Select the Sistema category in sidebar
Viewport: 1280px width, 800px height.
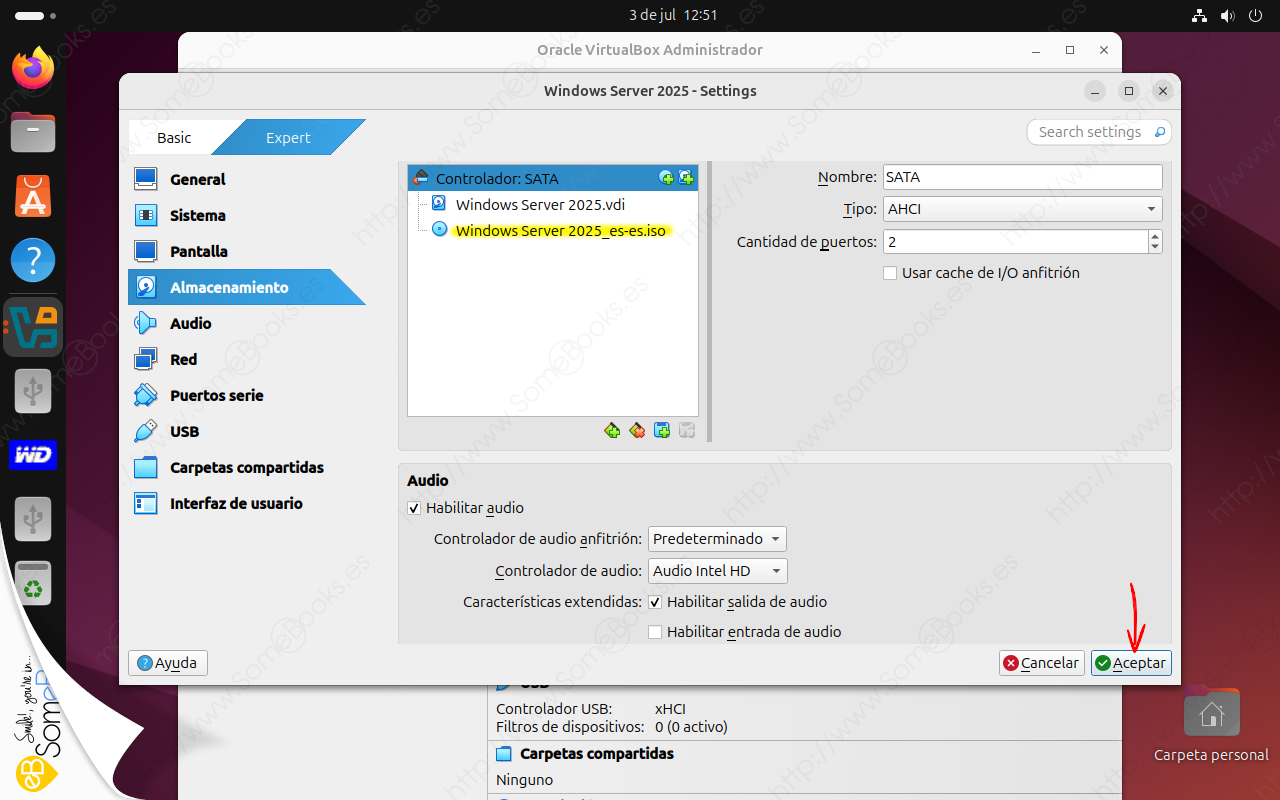[197, 215]
